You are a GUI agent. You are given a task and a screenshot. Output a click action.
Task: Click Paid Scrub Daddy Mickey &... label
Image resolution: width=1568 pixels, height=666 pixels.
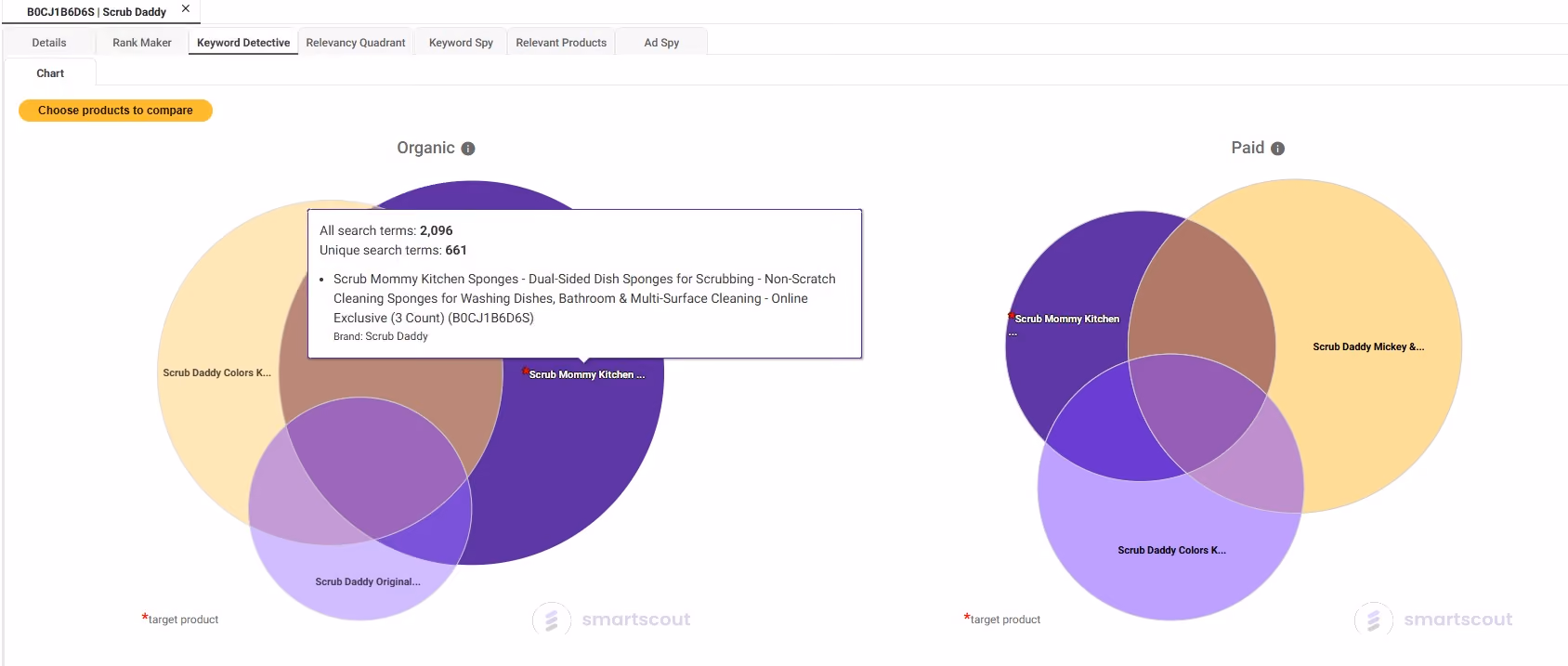(1368, 346)
